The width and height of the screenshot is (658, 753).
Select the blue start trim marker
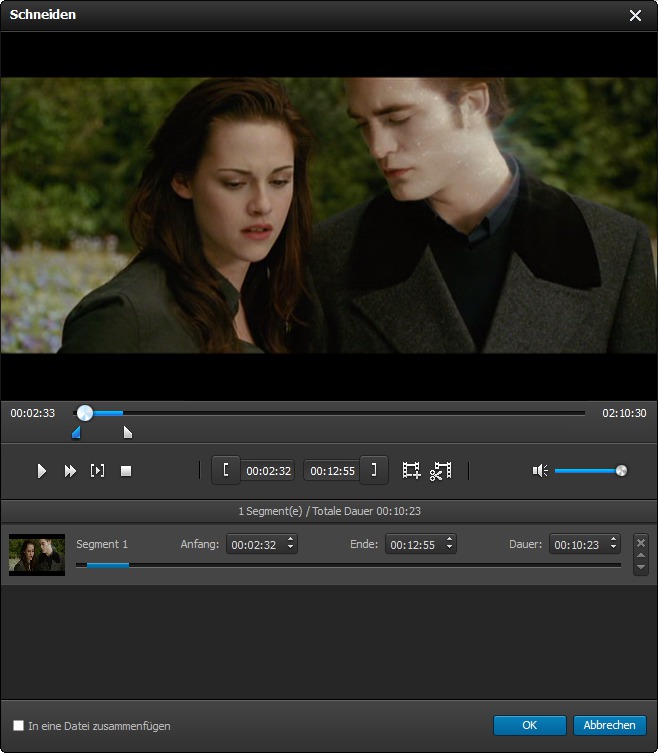tap(76, 432)
